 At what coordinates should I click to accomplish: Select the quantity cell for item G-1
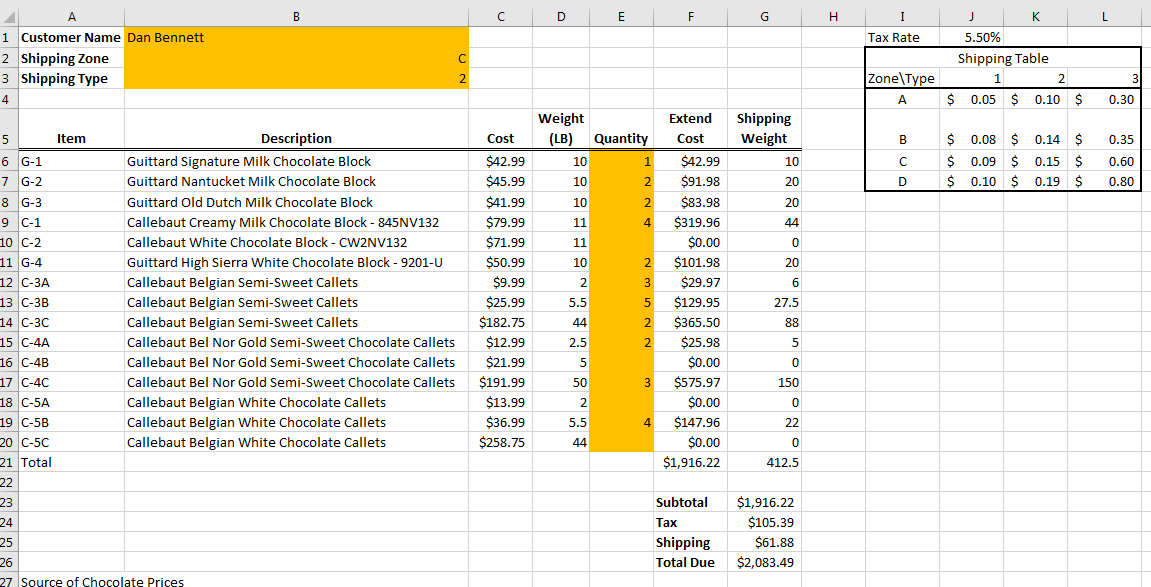[x=621, y=161]
